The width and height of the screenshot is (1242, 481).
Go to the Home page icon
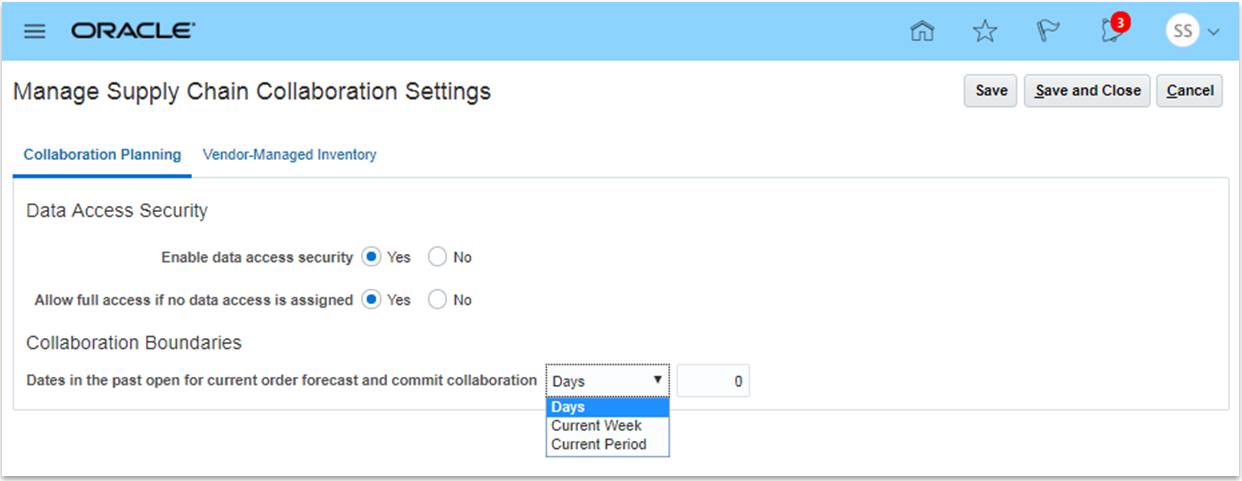(x=922, y=31)
